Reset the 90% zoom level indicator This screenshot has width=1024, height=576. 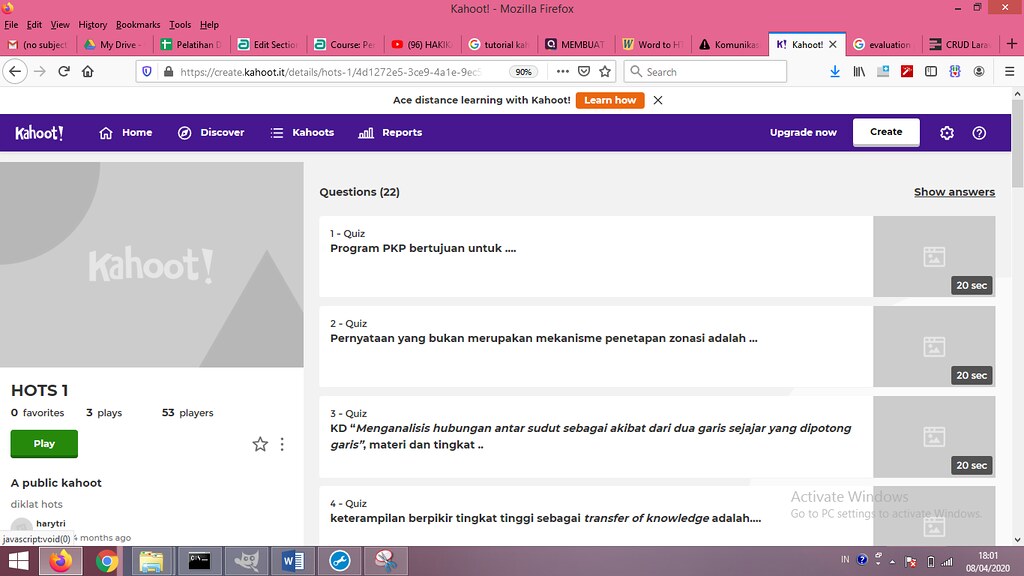(523, 72)
